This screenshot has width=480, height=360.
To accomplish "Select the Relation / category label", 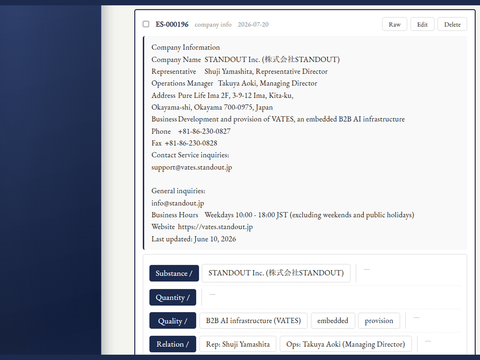I will click(x=173, y=344).
